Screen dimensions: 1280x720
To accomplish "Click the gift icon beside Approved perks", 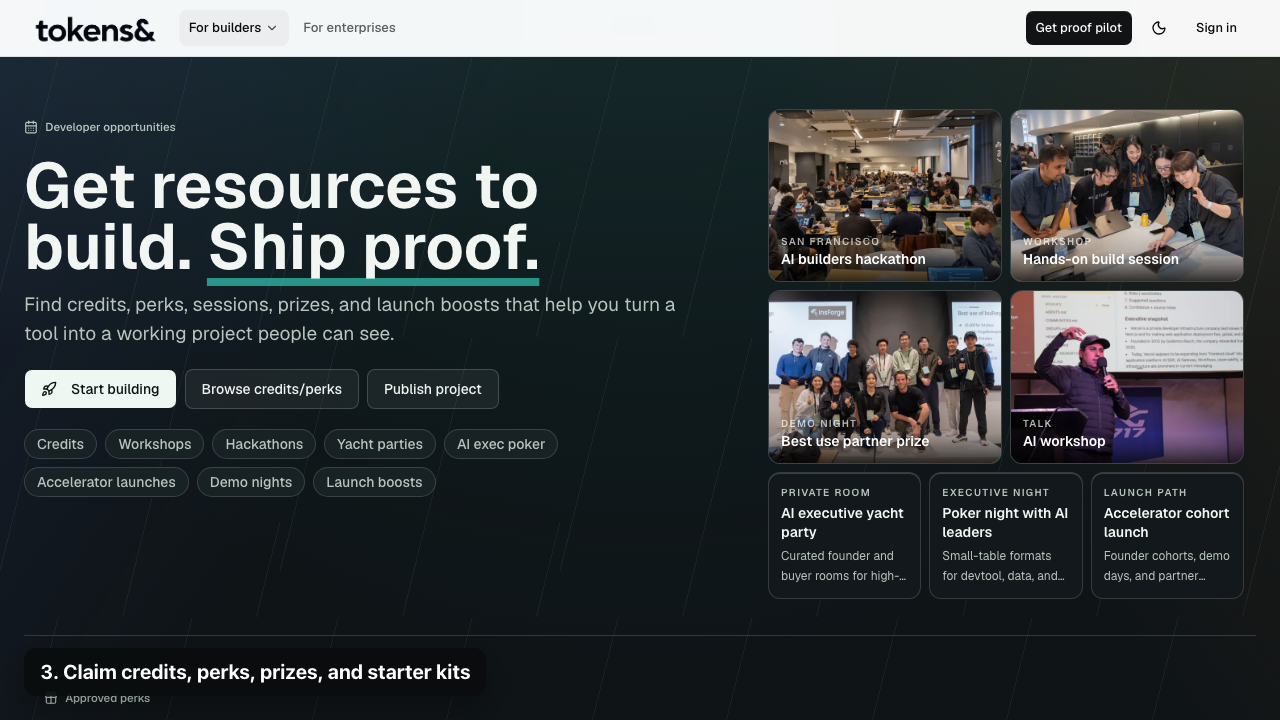I will click(x=51, y=698).
